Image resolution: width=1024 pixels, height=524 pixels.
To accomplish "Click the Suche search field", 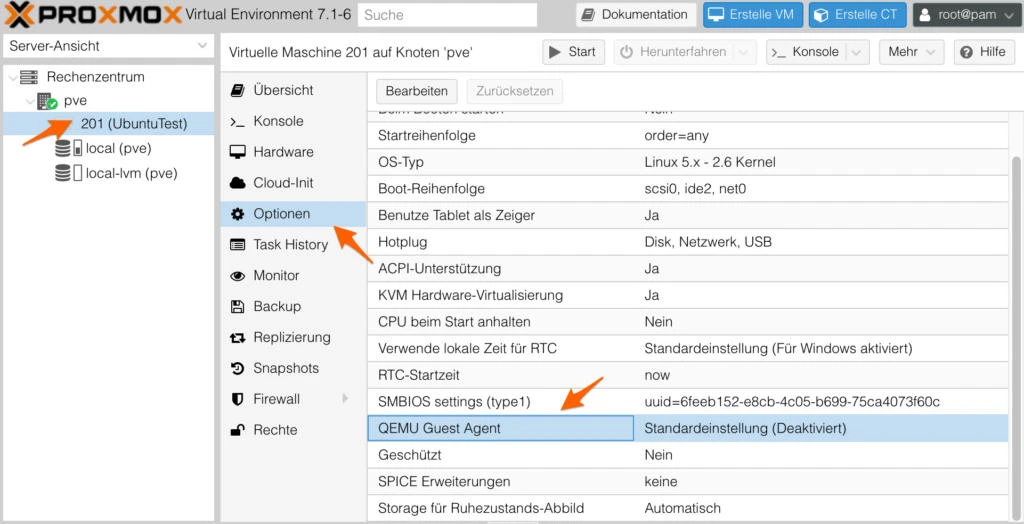I will (446, 15).
